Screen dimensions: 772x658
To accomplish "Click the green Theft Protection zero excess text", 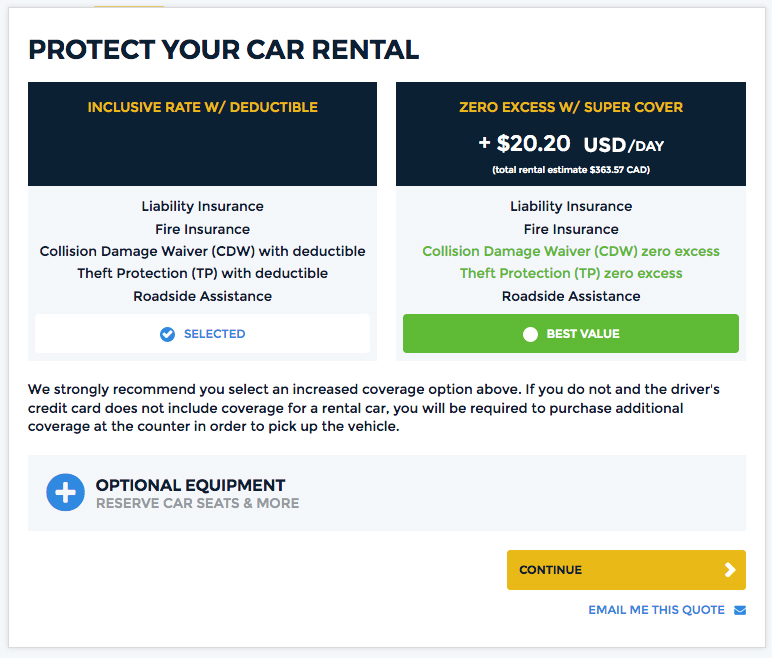I will [571, 273].
